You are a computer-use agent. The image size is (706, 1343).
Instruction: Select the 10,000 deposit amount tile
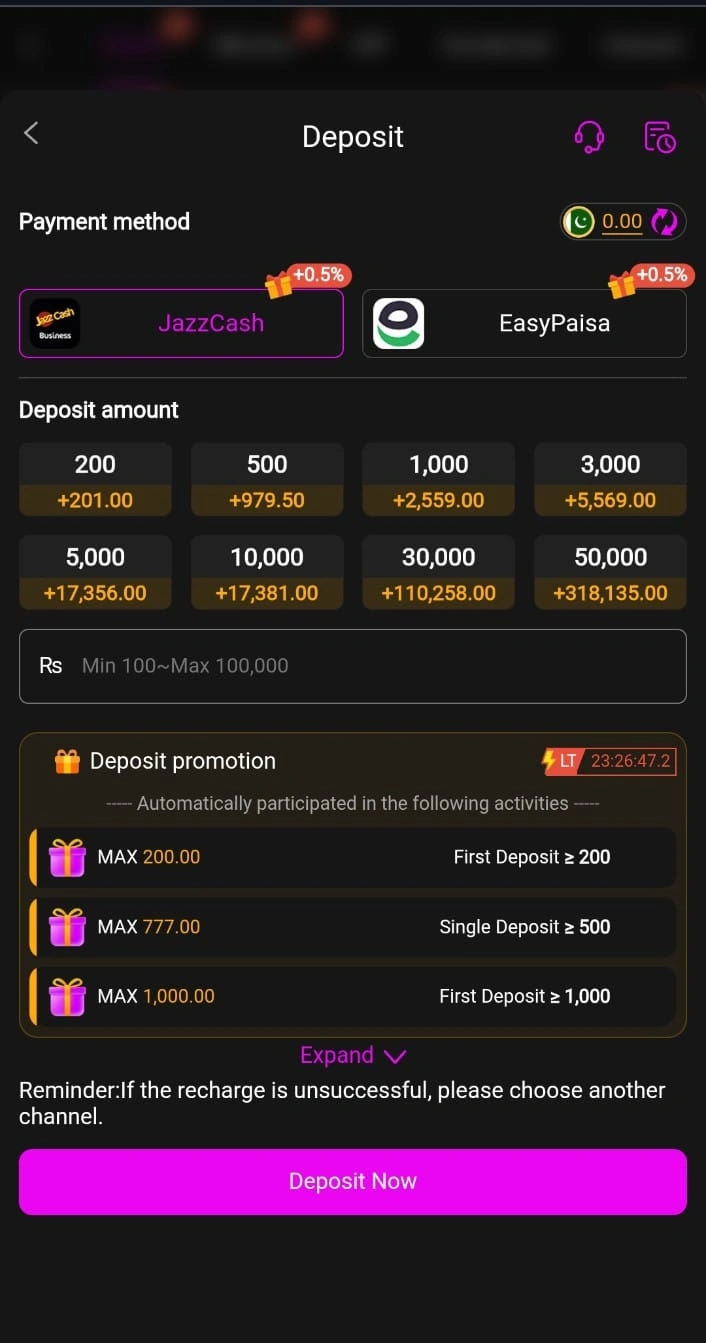[267, 573]
